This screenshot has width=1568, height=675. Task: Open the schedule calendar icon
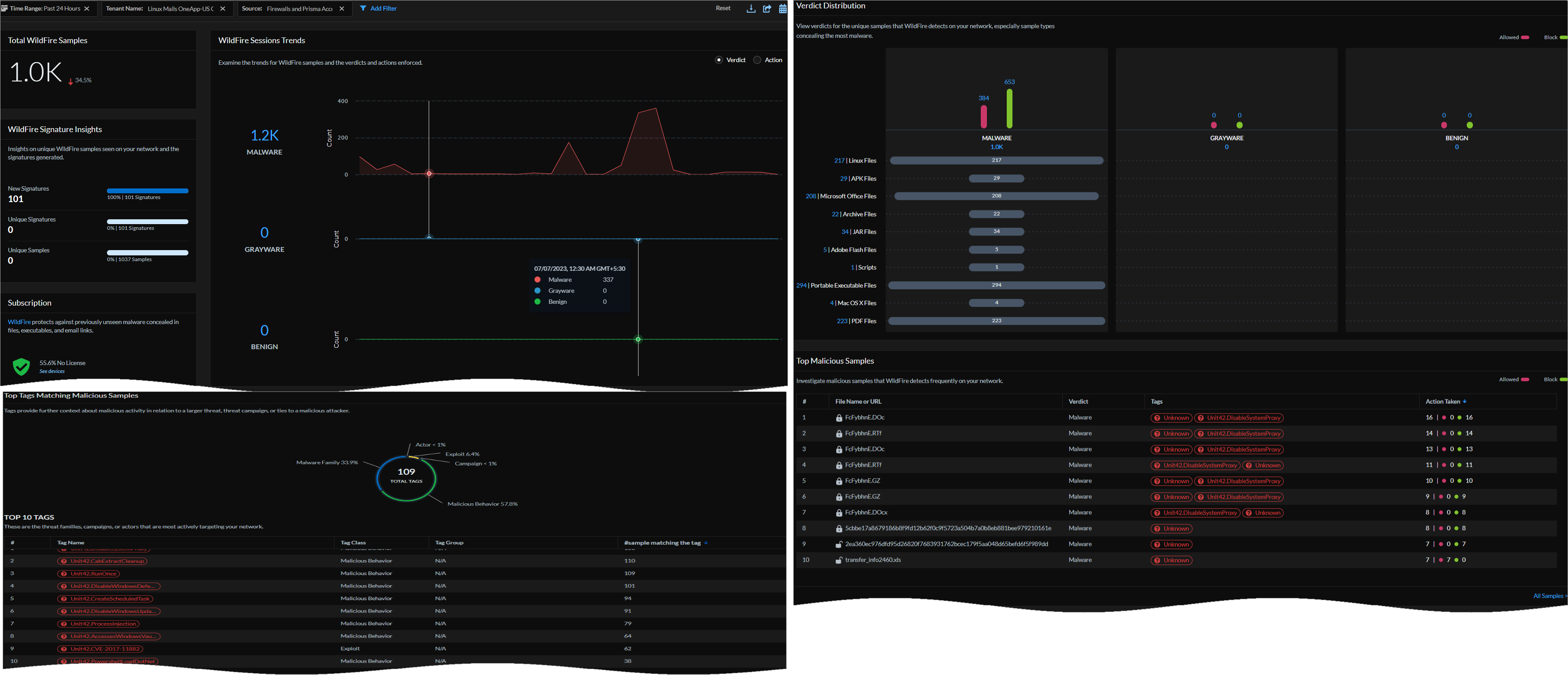(x=782, y=8)
